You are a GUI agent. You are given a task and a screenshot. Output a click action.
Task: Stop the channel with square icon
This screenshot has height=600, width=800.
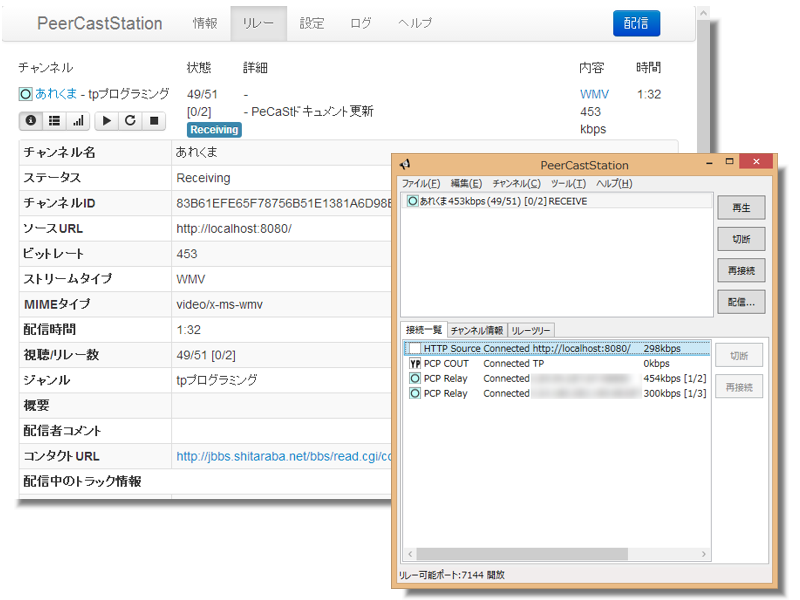pyautogui.click(x=154, y=121)
